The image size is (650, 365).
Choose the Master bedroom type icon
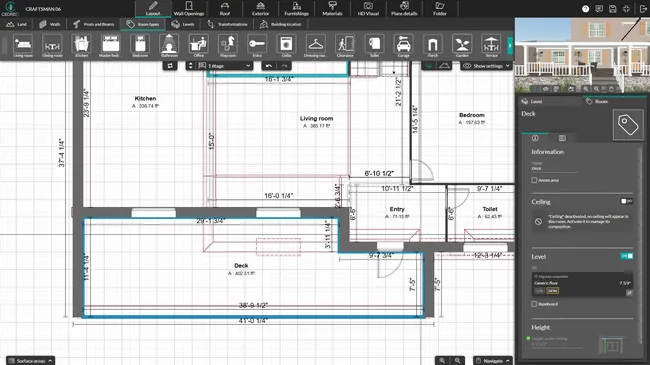pyautogui.click(x=110, y=45)
